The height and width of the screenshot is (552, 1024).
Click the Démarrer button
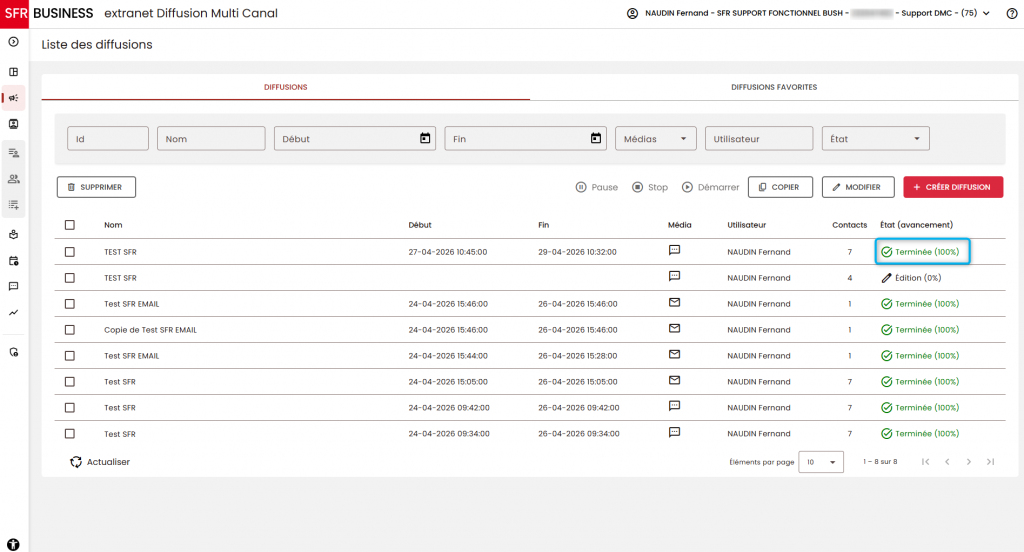pos(711,187)
